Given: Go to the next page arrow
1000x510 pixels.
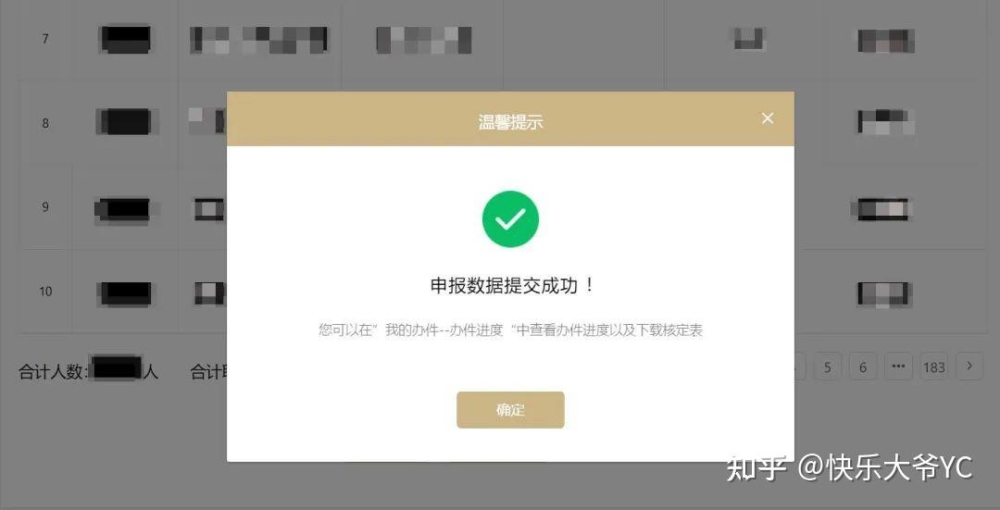Looking at the screenshot, I should [970, 367].
